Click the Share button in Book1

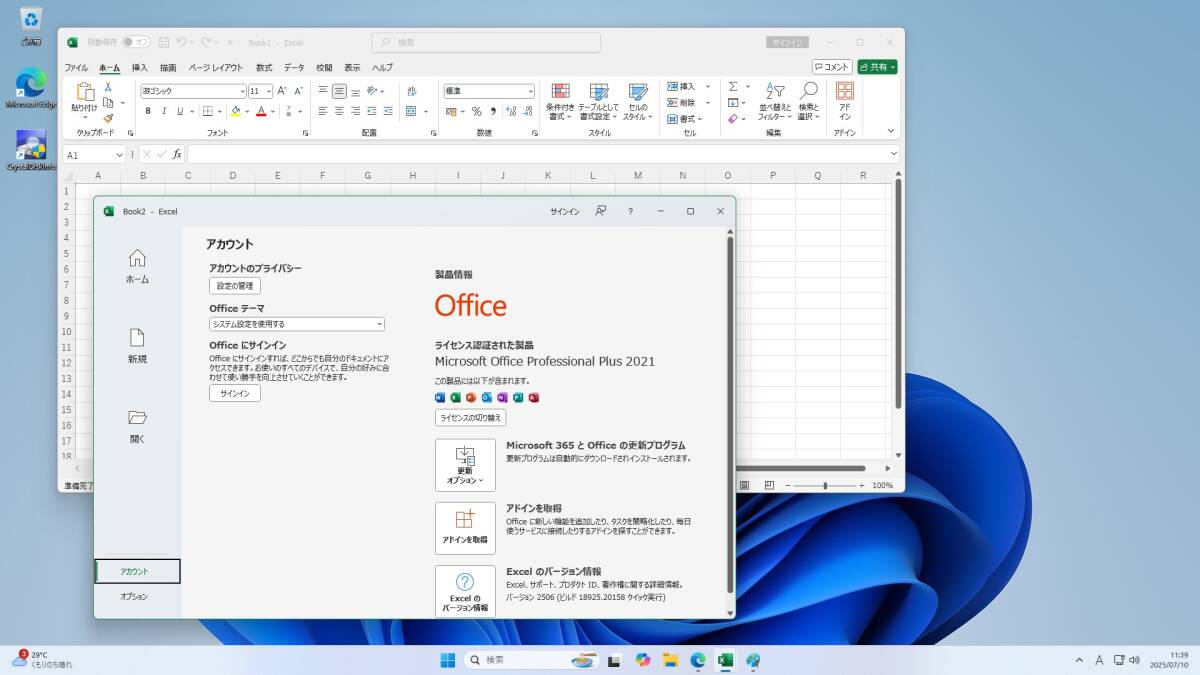(877, 67)
